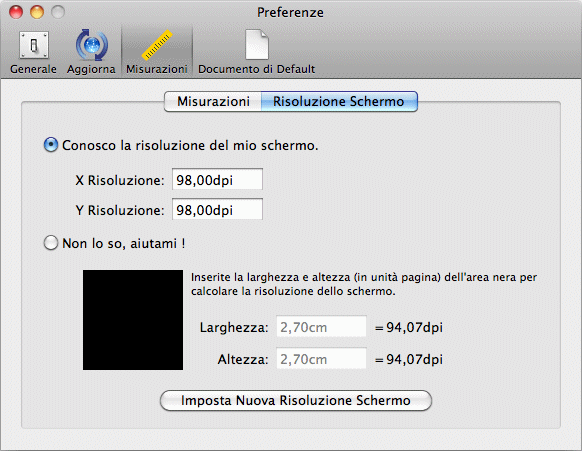The image size is (582, 451).
Task: Focus the Y Risoluzione input field
Action: tap(218, 210)
